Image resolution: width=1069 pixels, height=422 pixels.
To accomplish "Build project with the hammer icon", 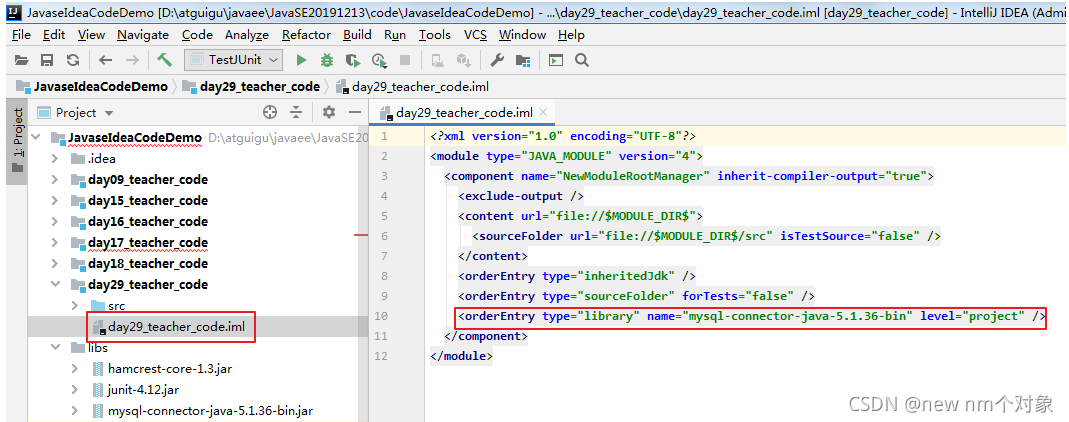I will click(x=164, y=60).
